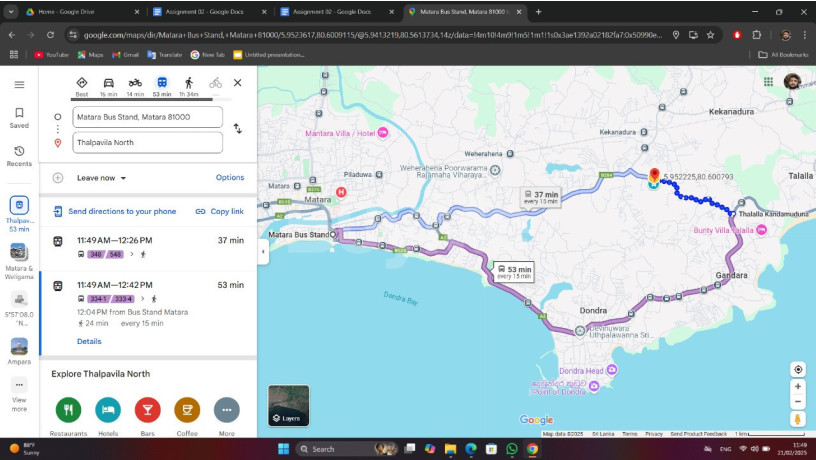Collapse the side panel arrow
Screen dimensions: 816x460
point(263,252)
